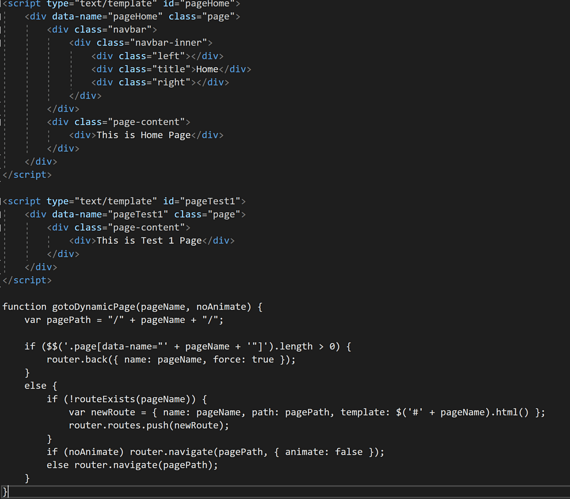Screen dimensions: 570x499
Task: Click the class="right" div line
Action: click(160, 83)
